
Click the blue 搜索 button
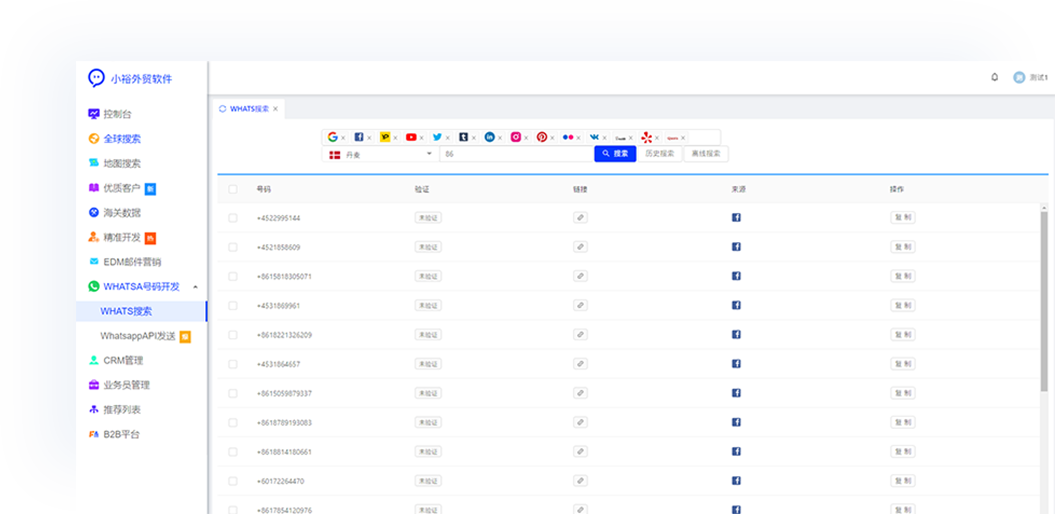pyautogui.click(x=615, y=154)
